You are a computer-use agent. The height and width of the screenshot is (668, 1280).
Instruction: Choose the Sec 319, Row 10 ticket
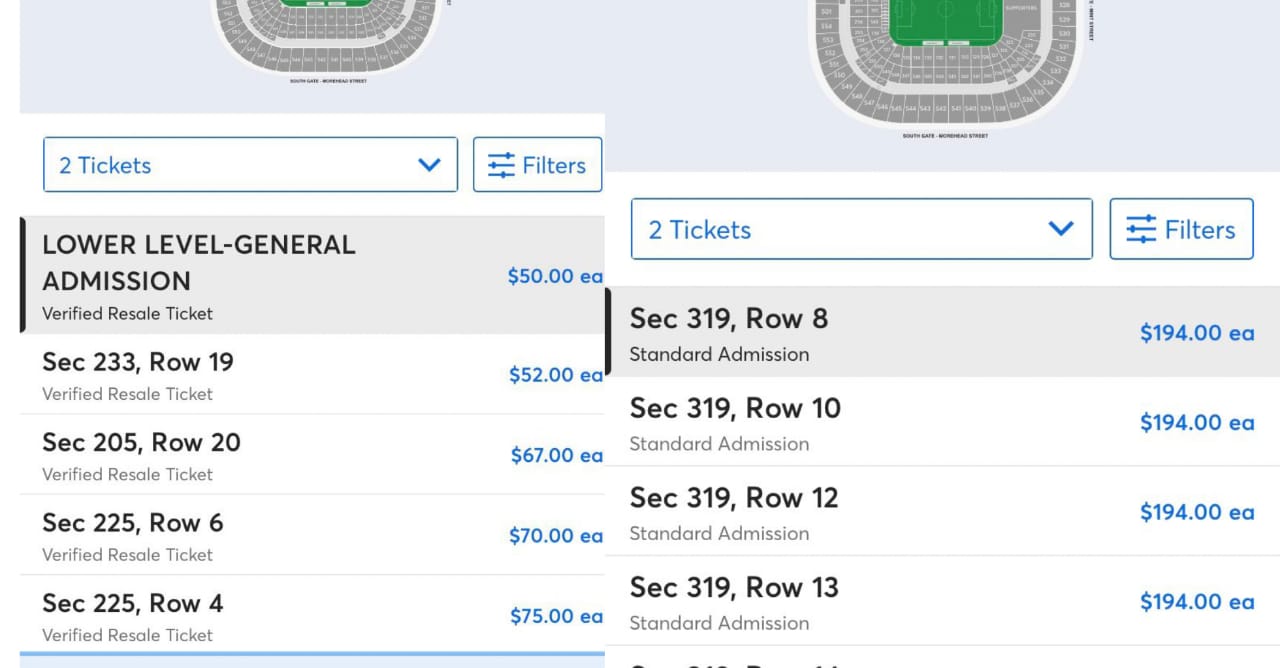tap(900, 423)
